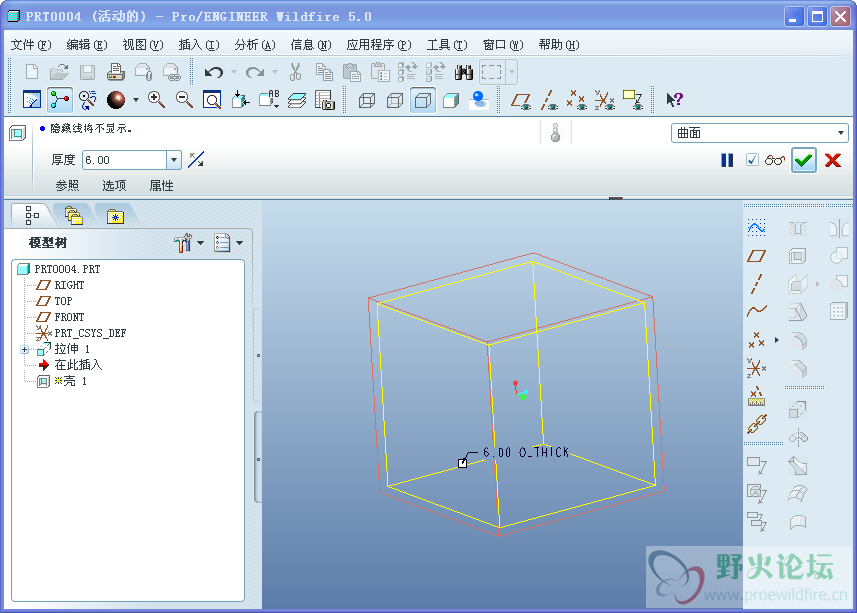Open the View Manager icon
The image size is (857, 613).
click(x=325, y=100)
